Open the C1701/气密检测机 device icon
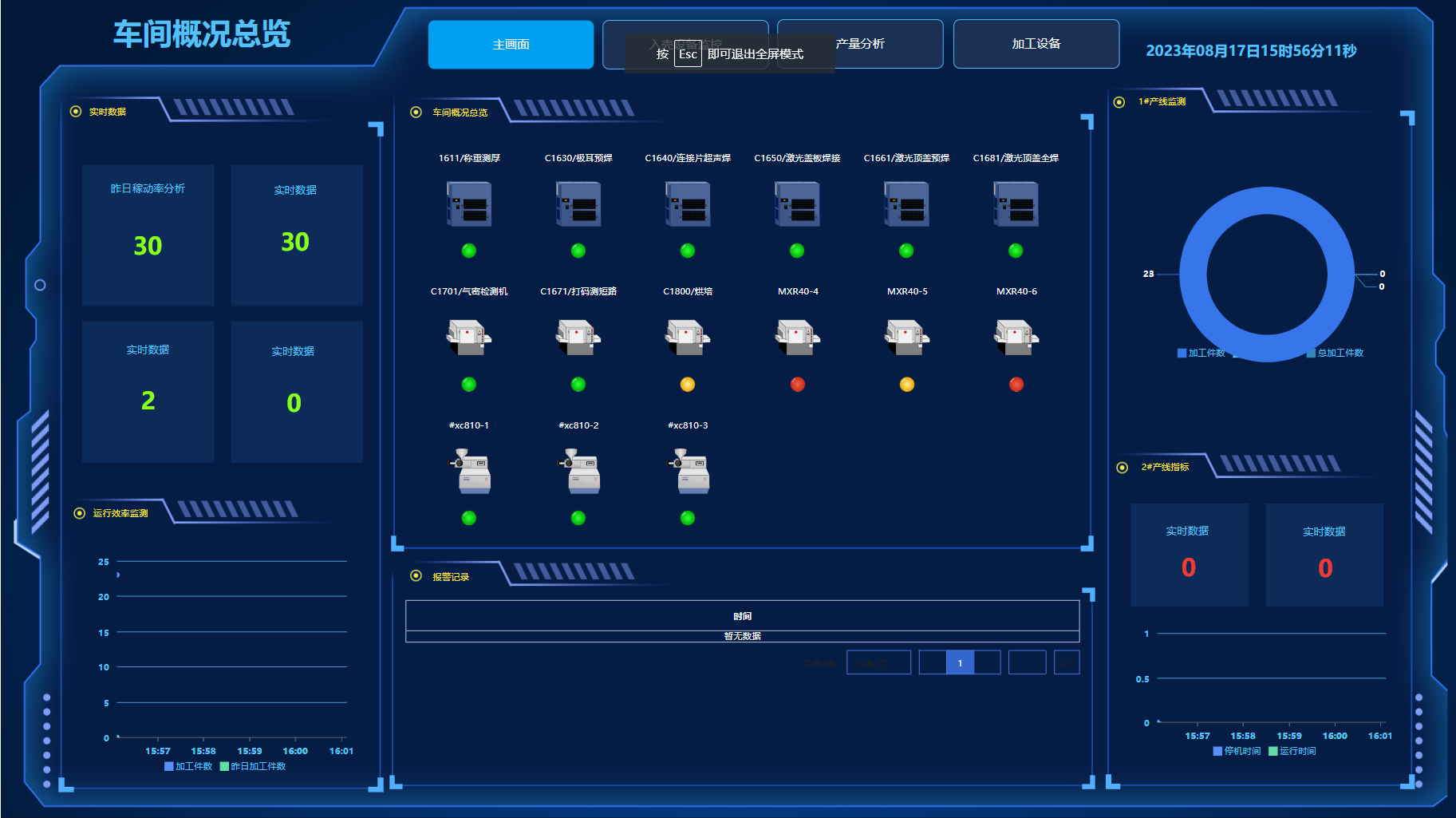This screenshot has width=1456, height=818. click(469, 337)
